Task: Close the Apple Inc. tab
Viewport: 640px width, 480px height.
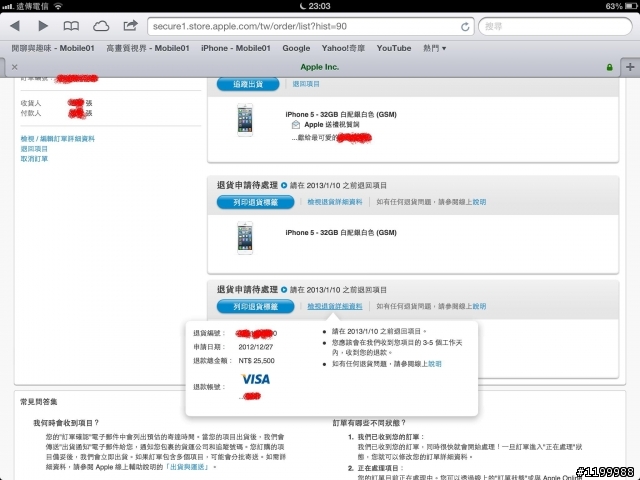Action: click(15, 67)
